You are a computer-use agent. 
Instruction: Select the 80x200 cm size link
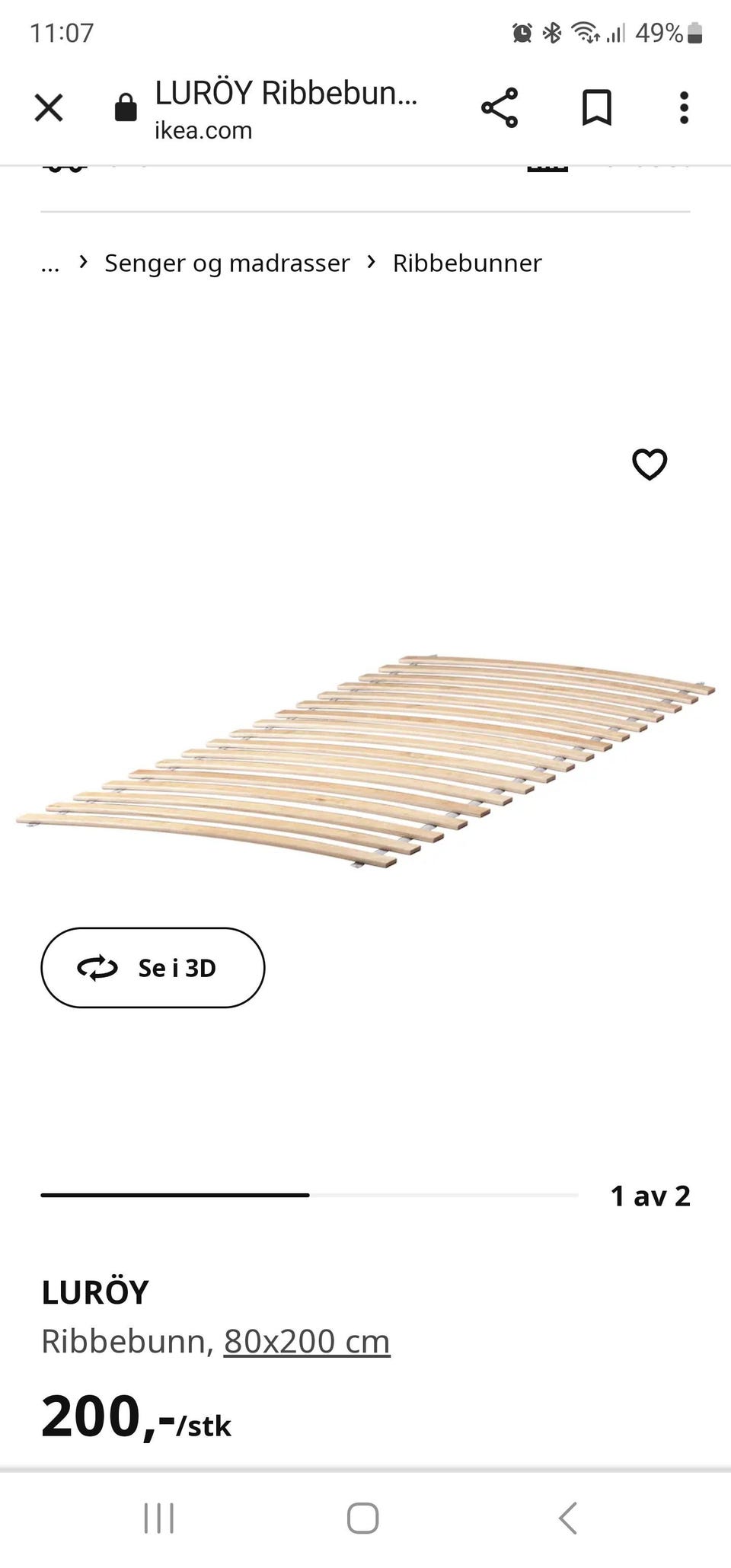(x=307, y=1341)
